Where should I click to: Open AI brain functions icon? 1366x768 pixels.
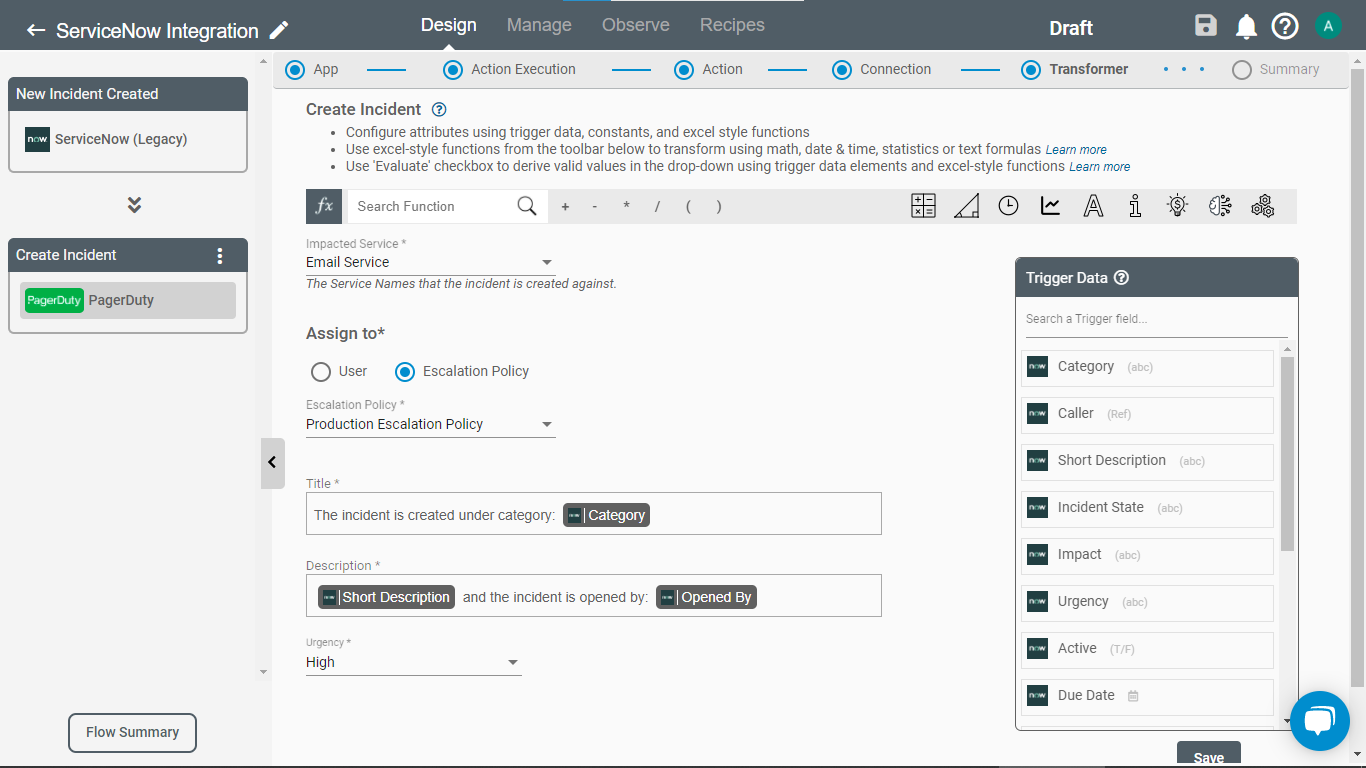coord(1220,206)
